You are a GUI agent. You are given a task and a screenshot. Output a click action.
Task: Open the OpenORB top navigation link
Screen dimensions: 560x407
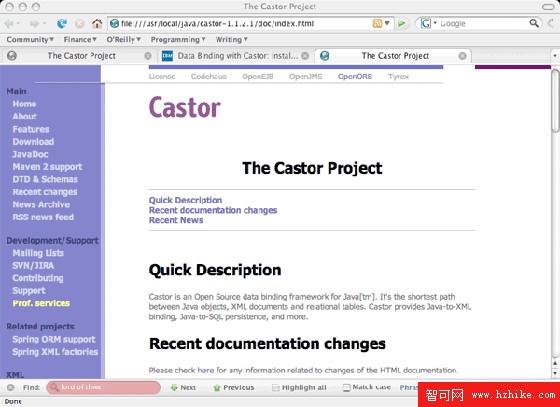point(355,76)
